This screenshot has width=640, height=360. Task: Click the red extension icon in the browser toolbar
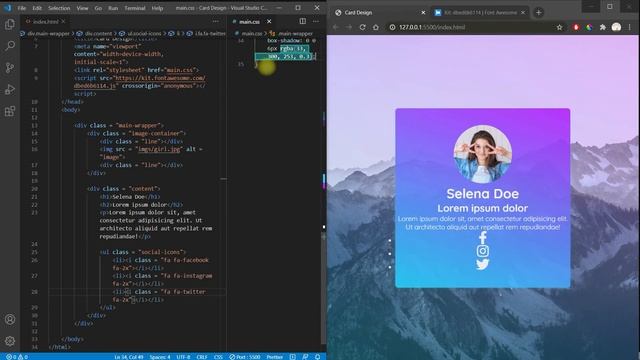[576, 27]
